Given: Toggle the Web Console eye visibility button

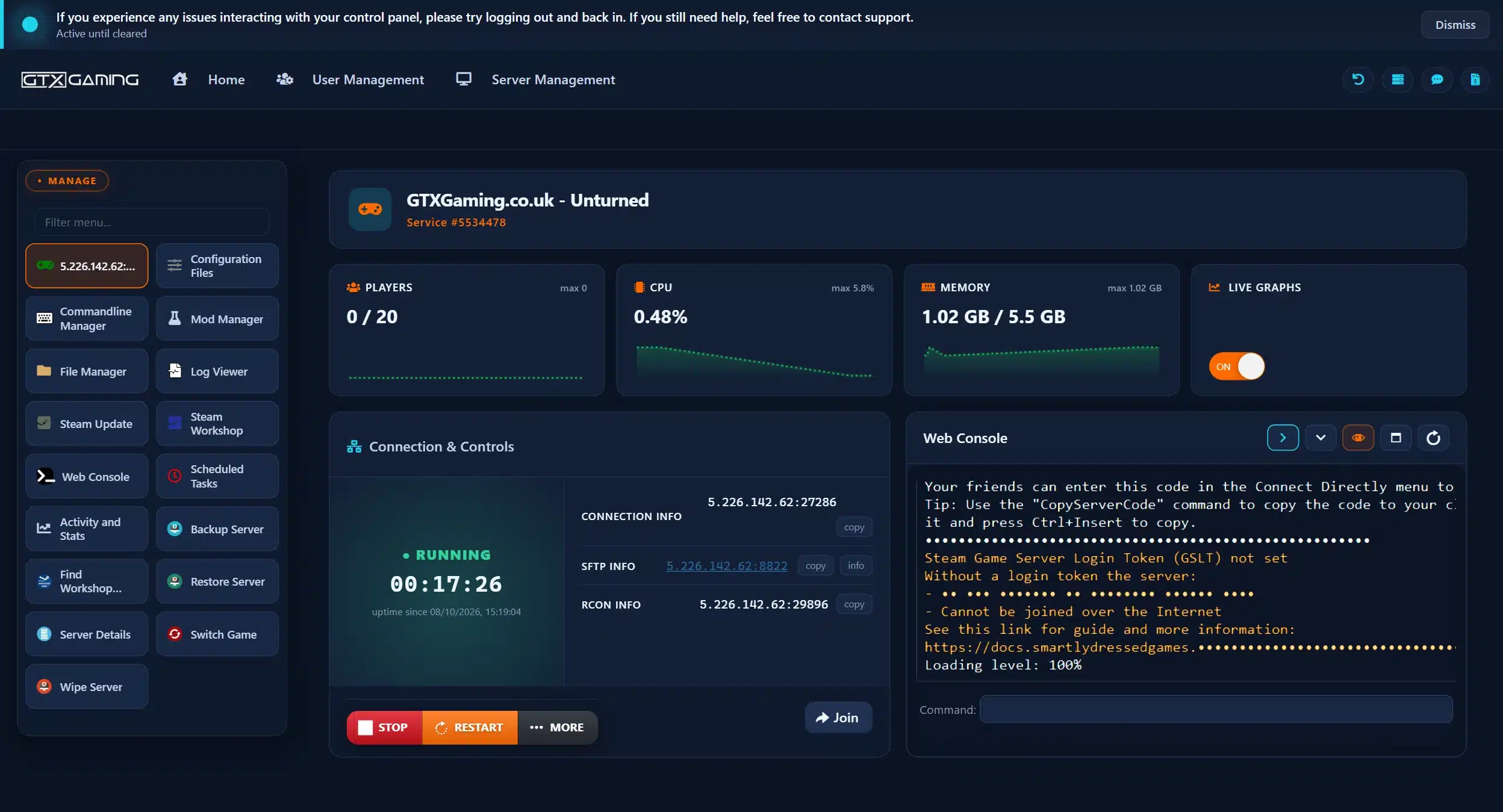Looking at the screenshot, I should [1358, 438].
